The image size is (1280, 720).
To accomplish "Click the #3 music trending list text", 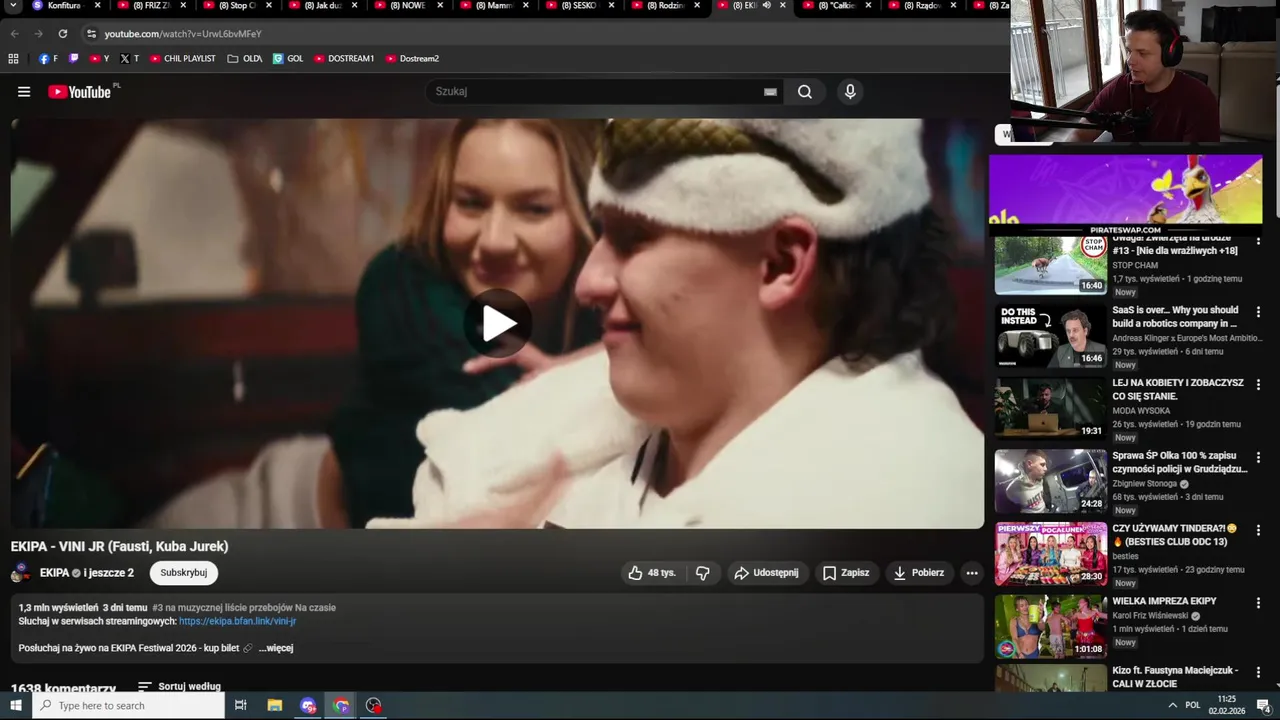I will pos(244,608).
